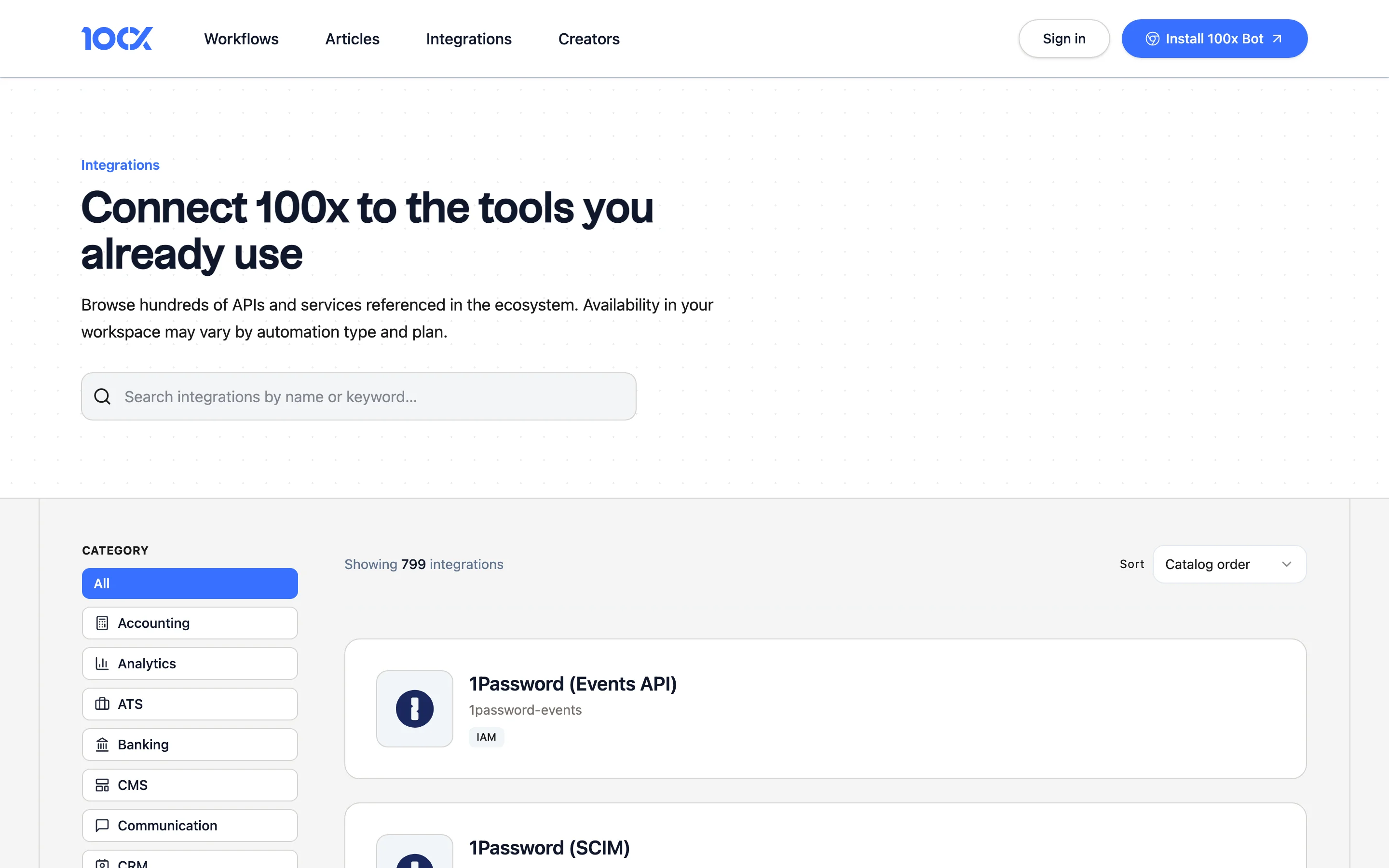Click the arrow icon in the Install button

pos(1277,39)
